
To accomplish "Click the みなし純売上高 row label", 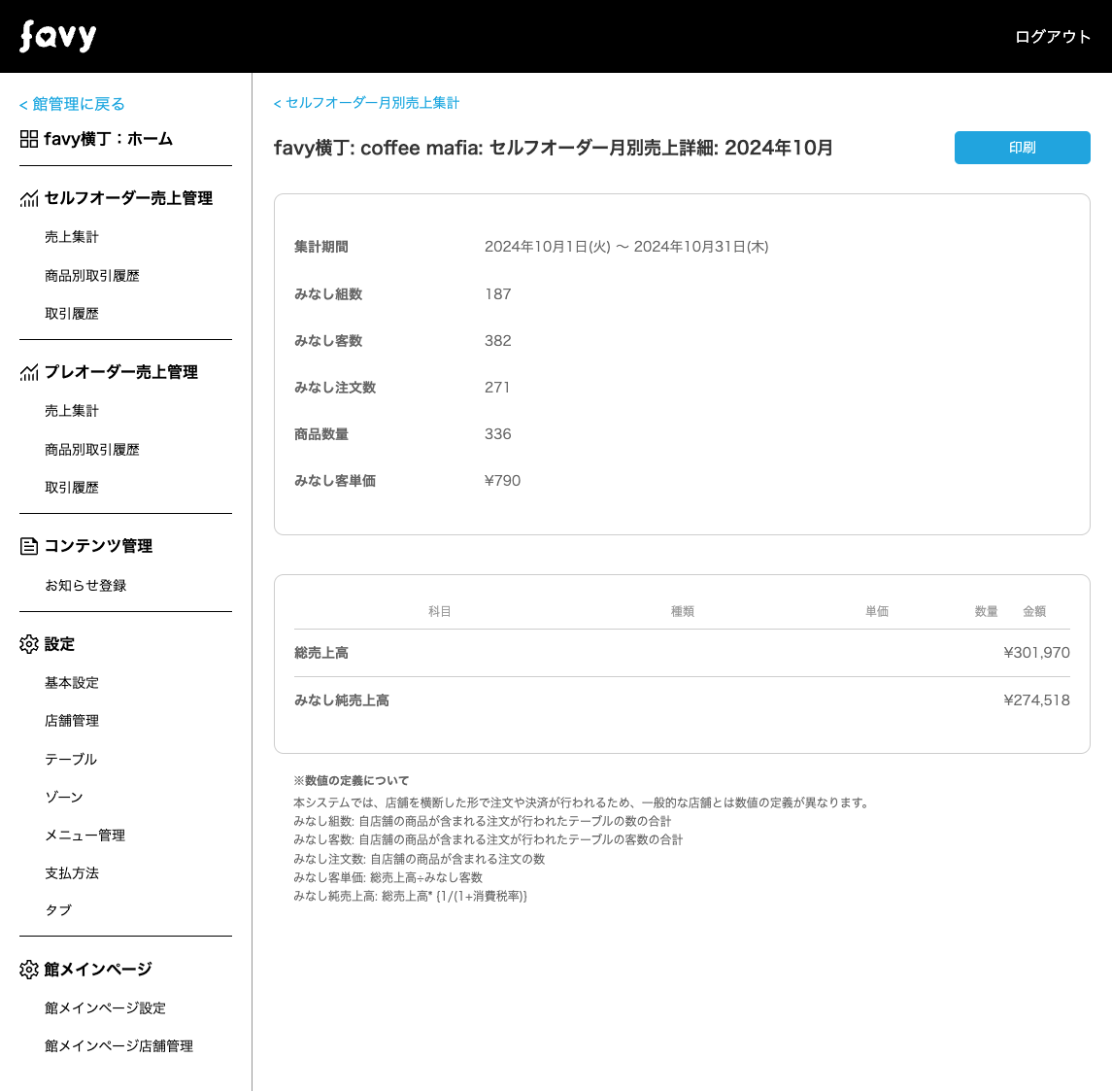I will pyautogui.click(x=342, y=700).
